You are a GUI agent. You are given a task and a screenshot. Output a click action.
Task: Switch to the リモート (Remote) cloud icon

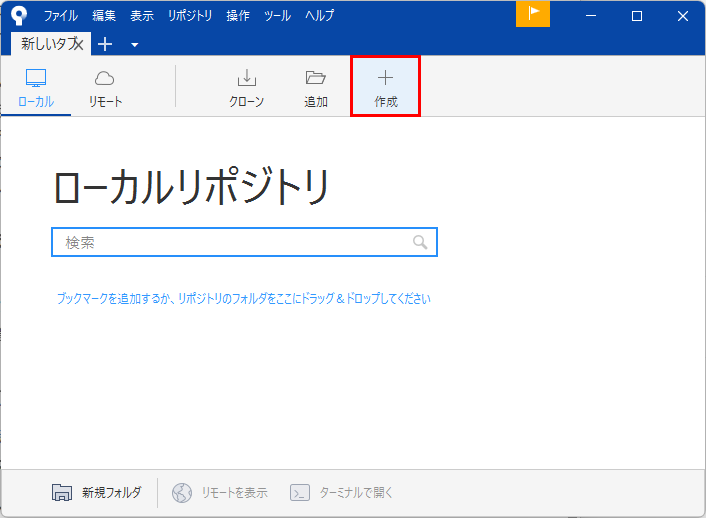105,79
